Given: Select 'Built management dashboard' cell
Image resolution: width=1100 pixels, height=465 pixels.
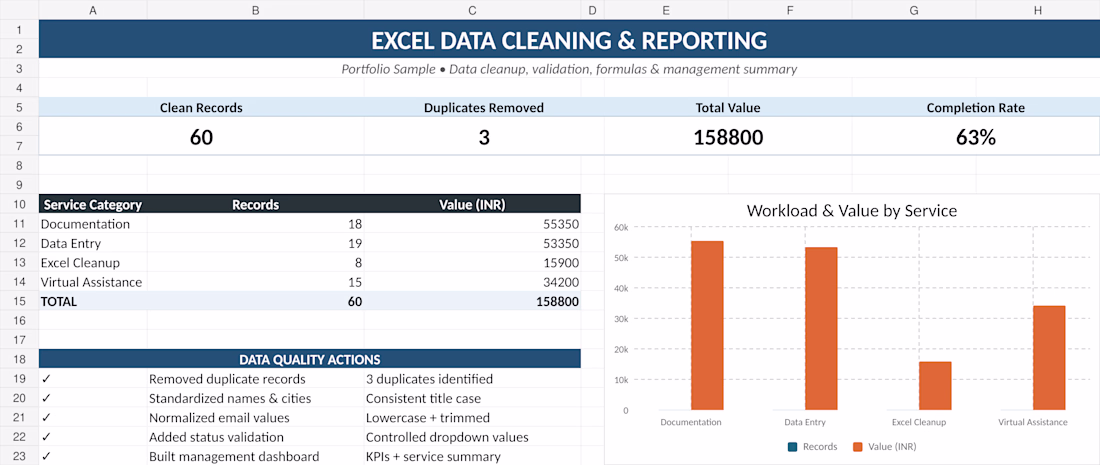Looking at the screenshot, I should tap(255, 456).
